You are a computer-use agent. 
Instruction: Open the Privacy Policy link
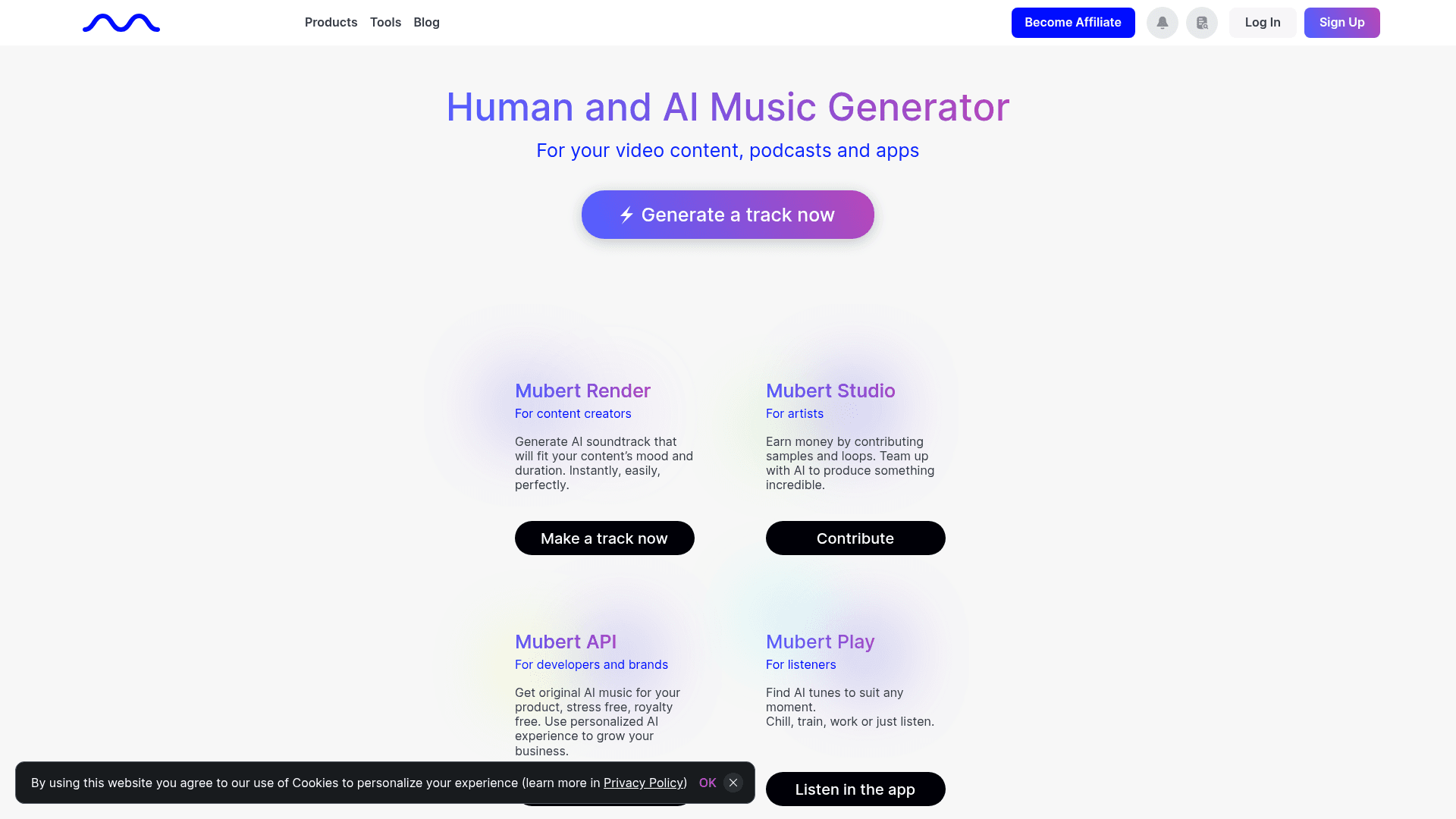[643, 783]
